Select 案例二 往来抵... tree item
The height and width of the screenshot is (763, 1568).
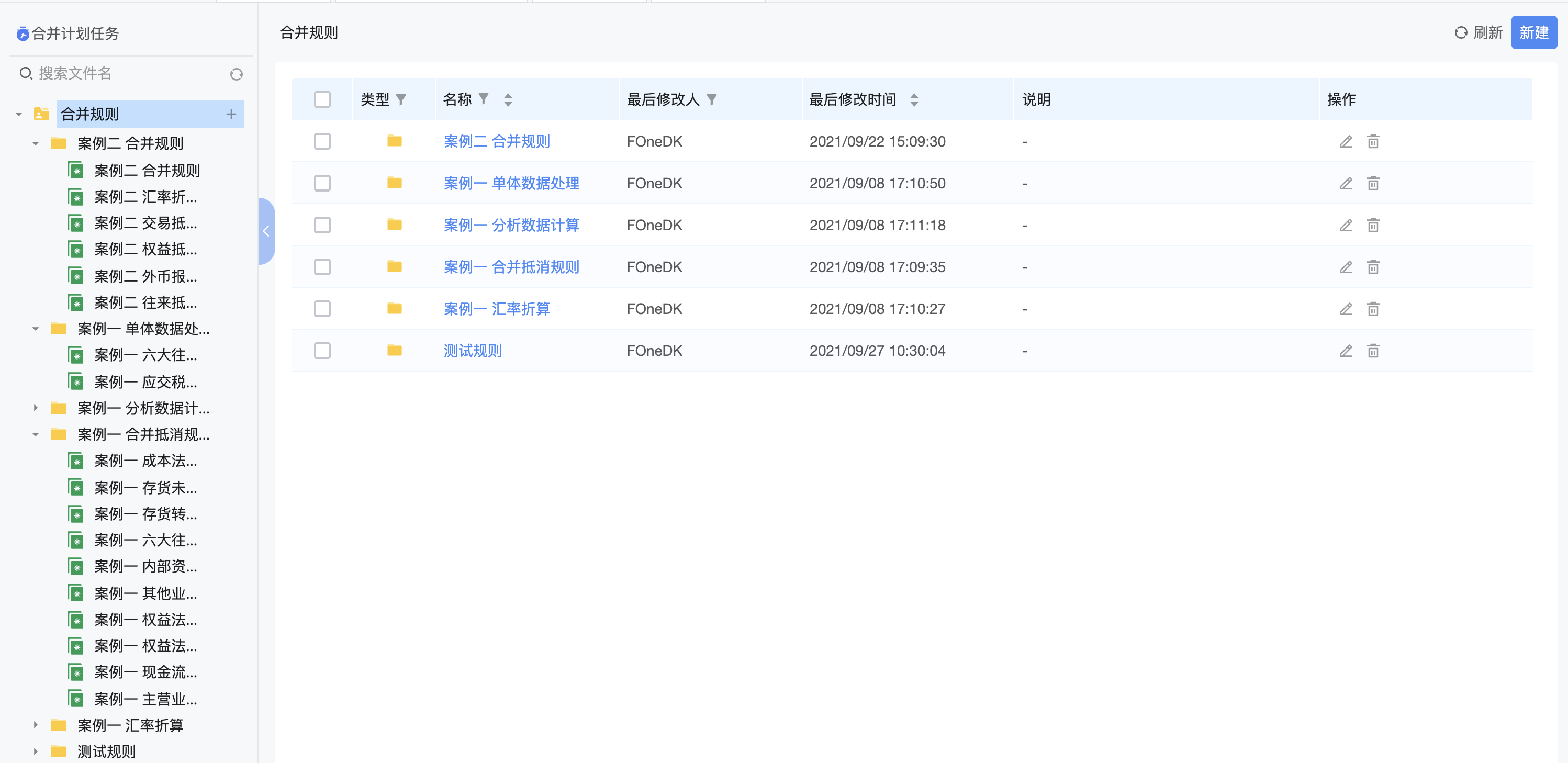coord(145,303)
